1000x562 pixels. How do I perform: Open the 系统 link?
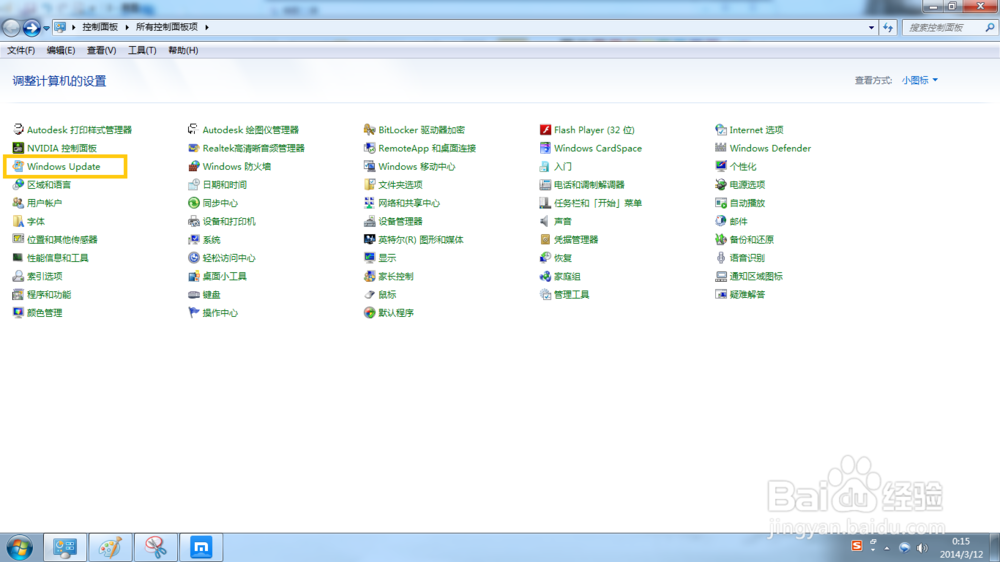(212, 240)
